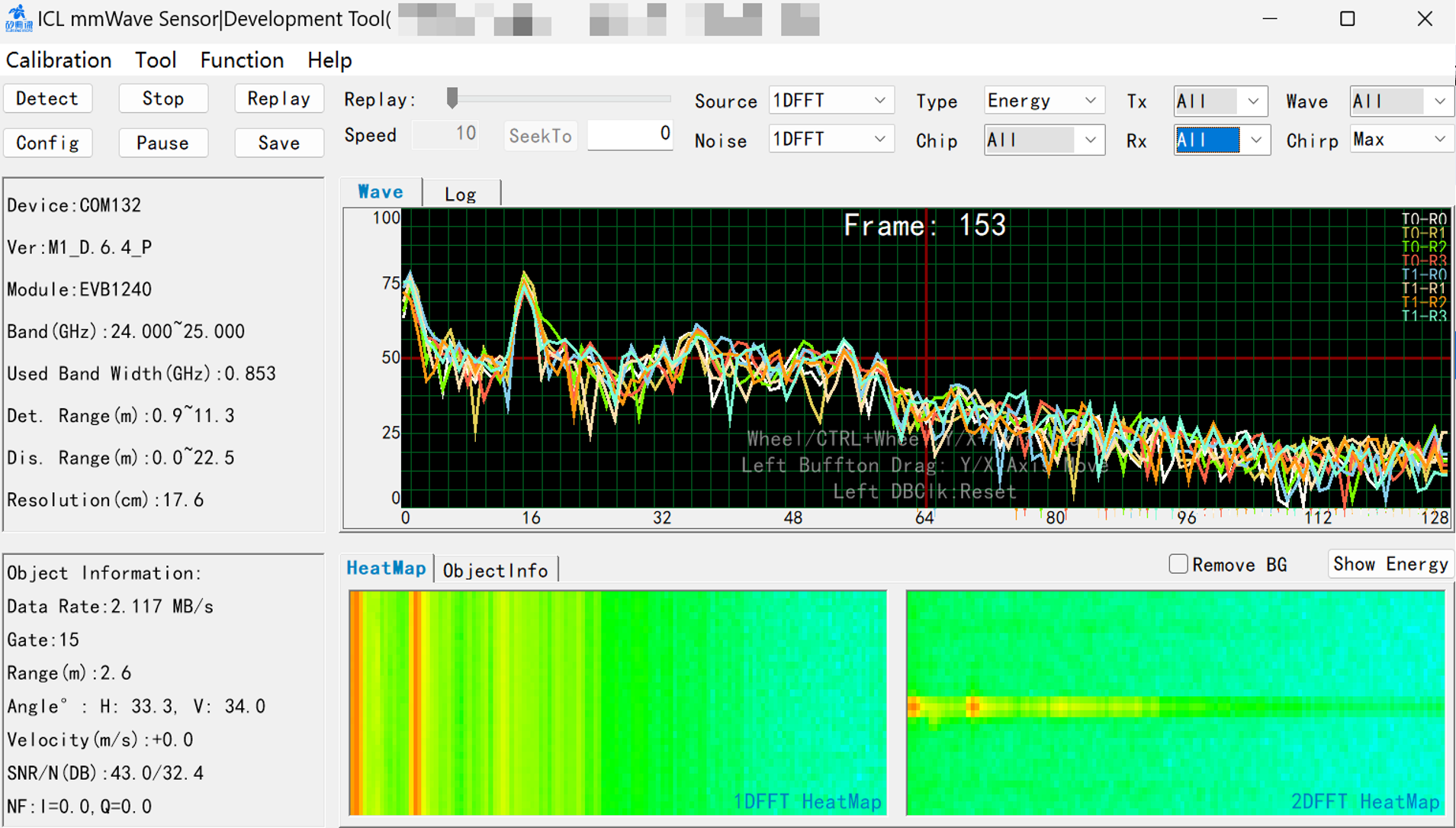Click the Data Rate:2.117 MB/s line

click(110, 607)
